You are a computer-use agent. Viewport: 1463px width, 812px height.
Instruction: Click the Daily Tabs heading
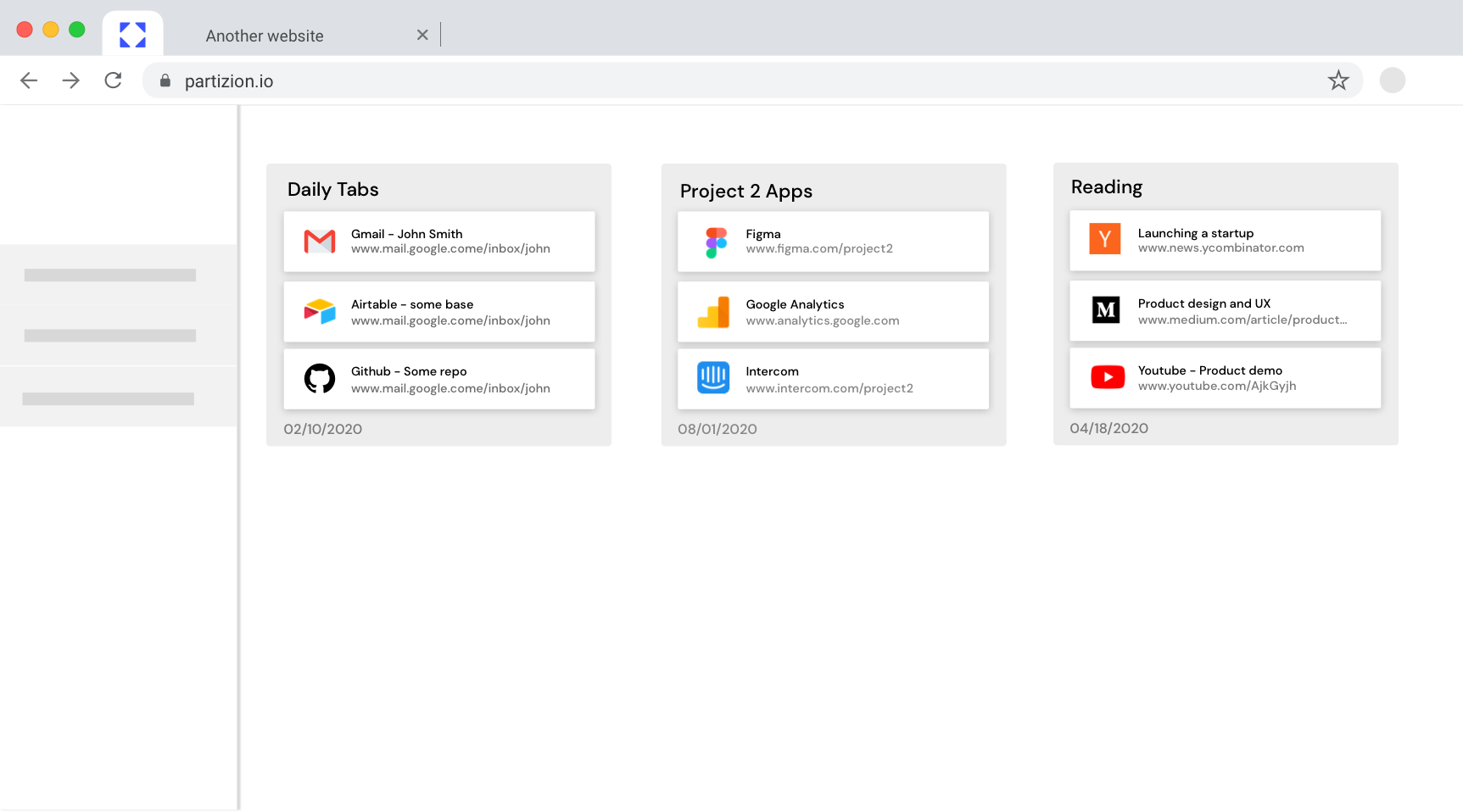pos(333,190)
